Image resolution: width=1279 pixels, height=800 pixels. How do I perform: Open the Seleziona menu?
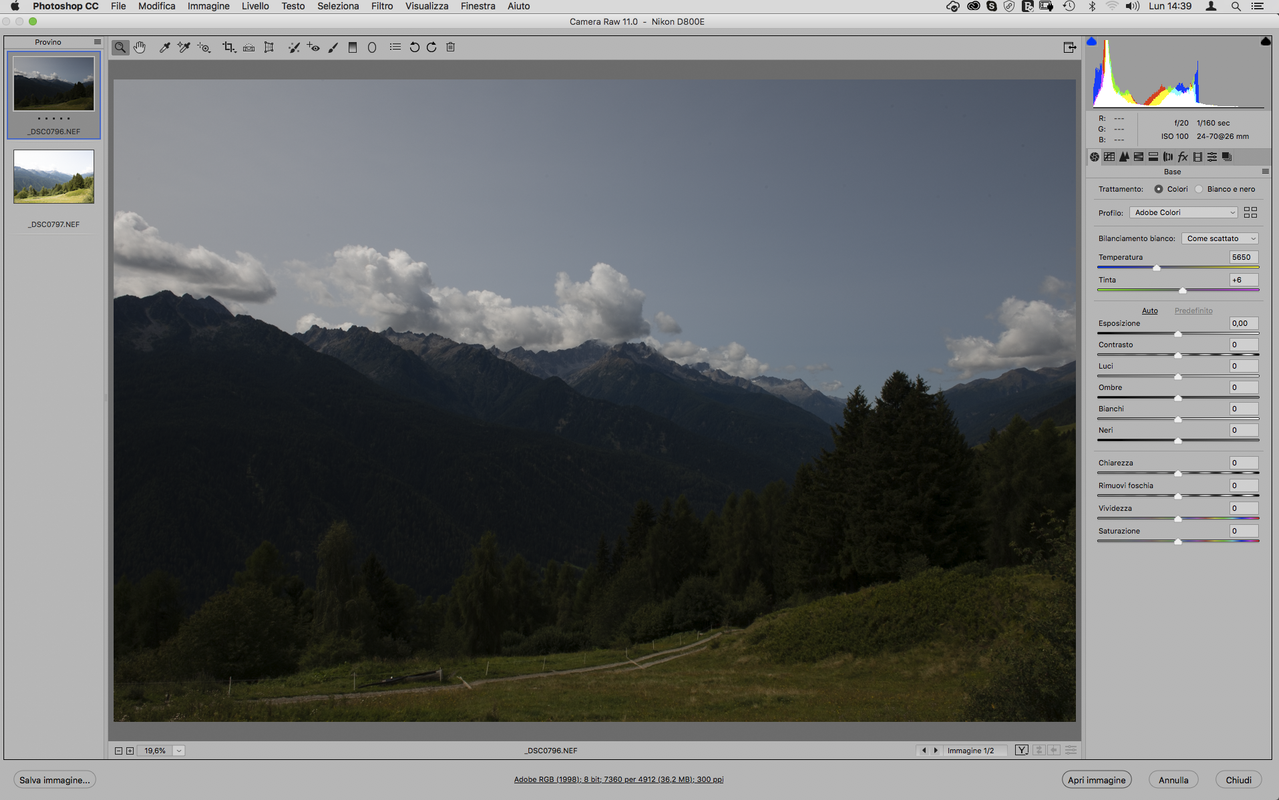(338, 6)
